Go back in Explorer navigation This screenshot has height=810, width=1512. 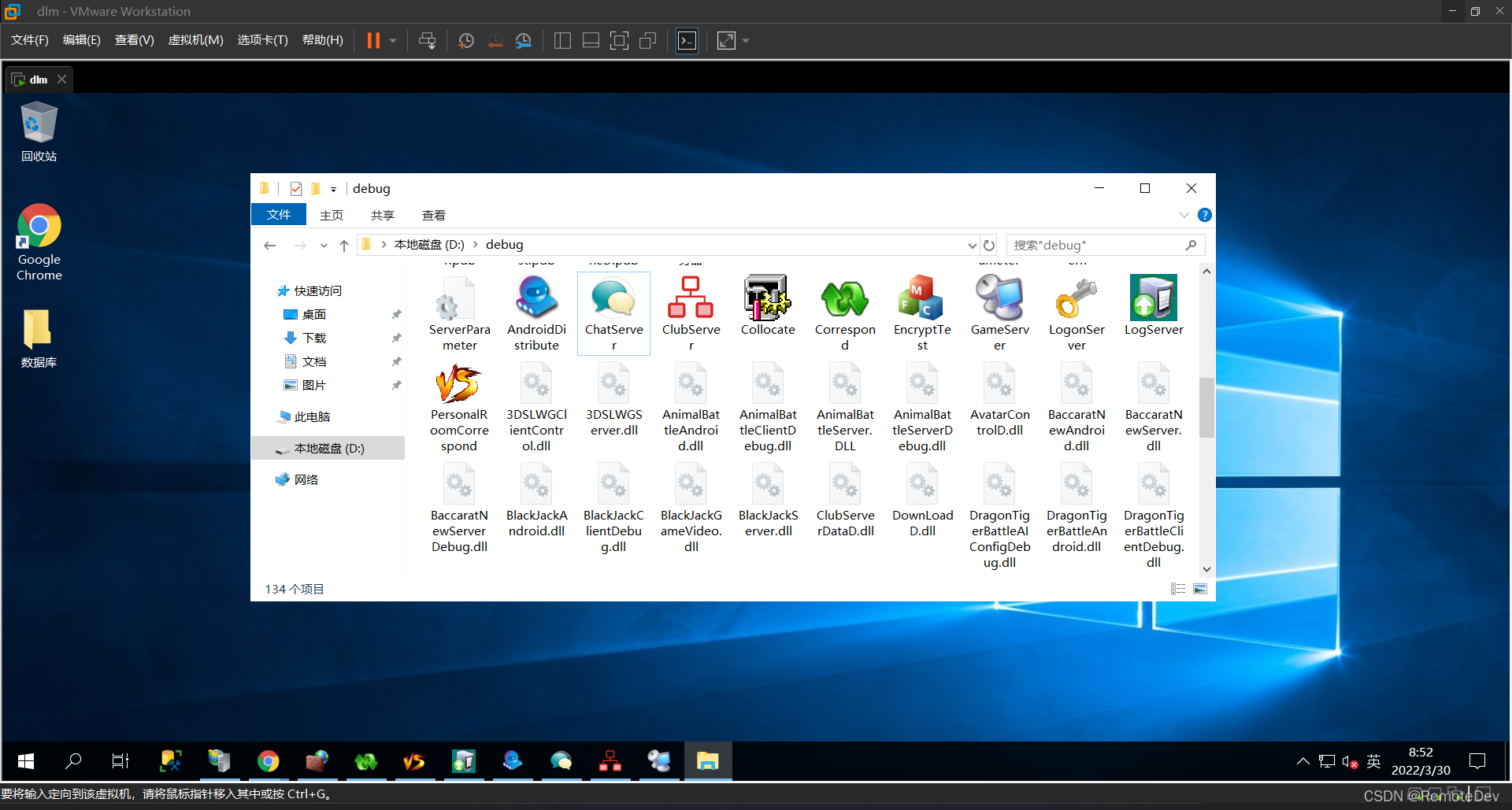tap(270, 246)
